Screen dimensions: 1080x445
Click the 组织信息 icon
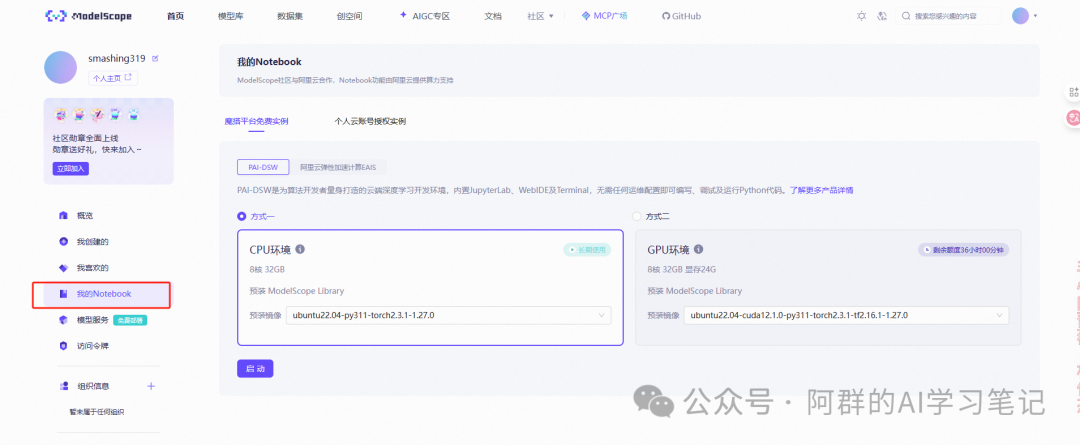click(63, 386)
